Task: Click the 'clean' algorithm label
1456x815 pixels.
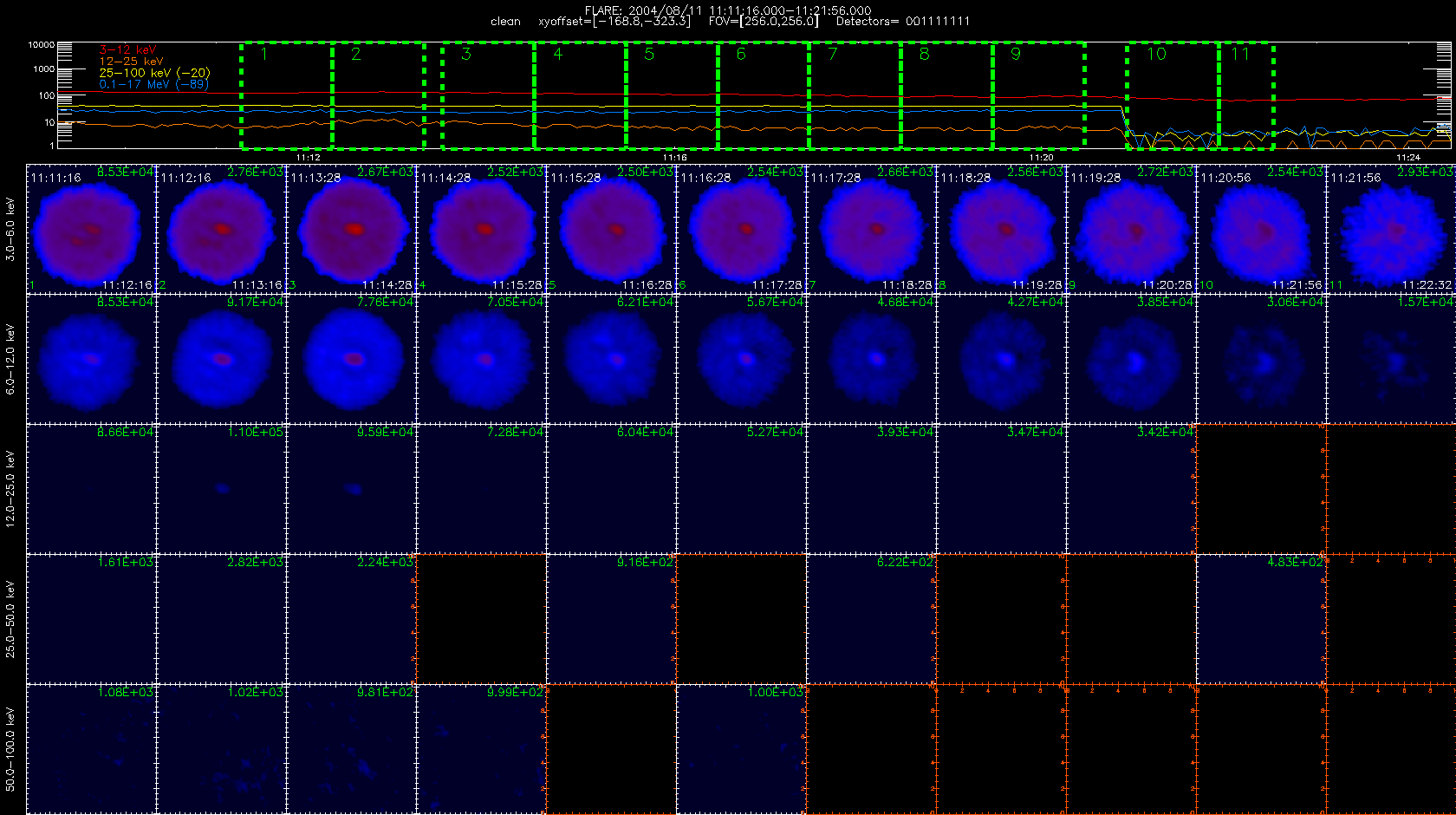Action: coord(505,22)
